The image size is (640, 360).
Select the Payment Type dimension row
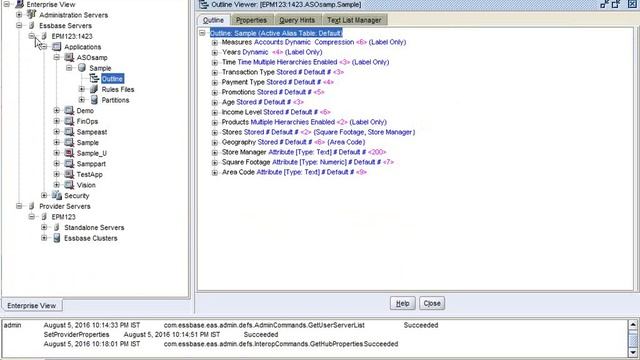coord(278,82)
